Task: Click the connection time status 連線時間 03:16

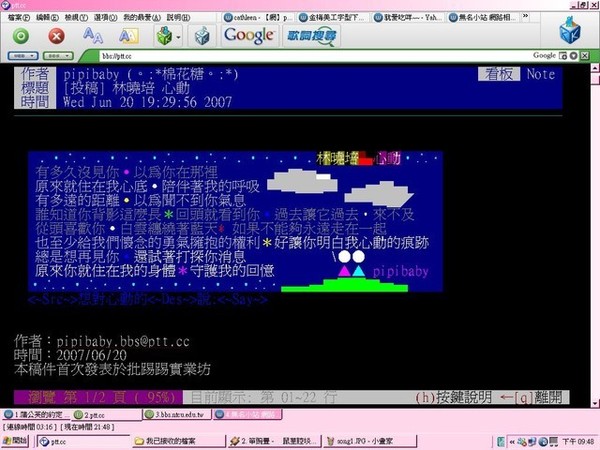Action: coord(30,426)
